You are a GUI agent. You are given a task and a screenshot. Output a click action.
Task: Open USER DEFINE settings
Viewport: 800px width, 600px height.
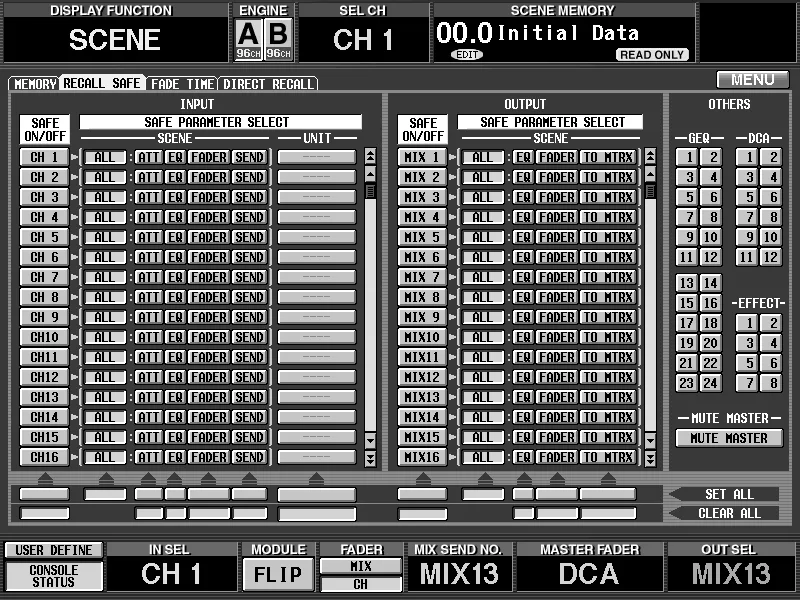coord(54,550)
